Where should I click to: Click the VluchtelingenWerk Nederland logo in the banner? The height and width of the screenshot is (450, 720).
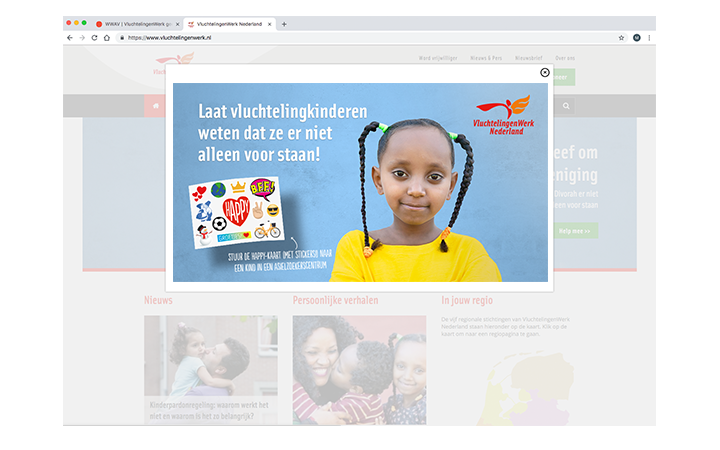click(x=504, y=115)
